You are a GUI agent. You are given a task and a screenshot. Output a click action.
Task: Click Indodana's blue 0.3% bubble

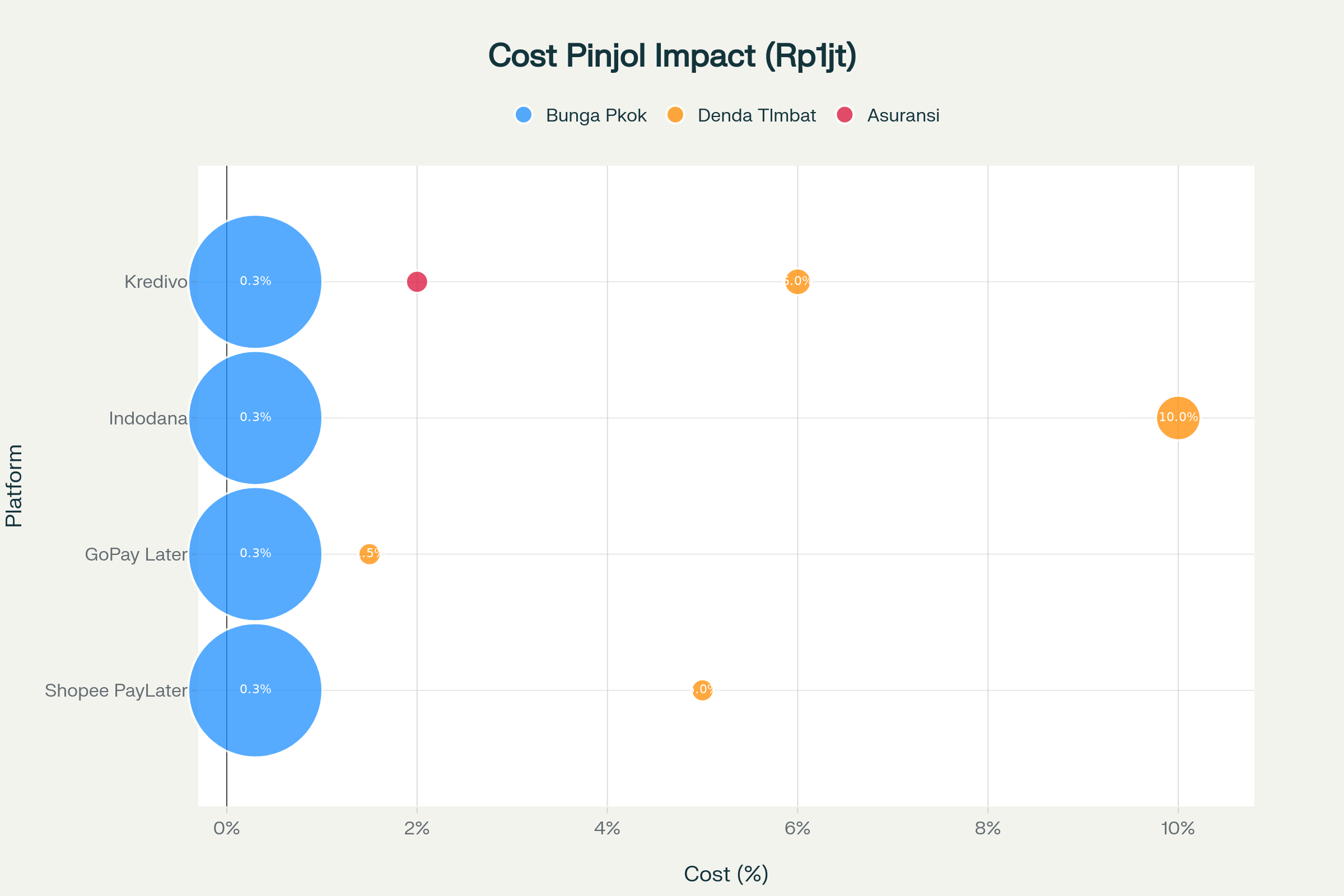(x=255, y=418)
